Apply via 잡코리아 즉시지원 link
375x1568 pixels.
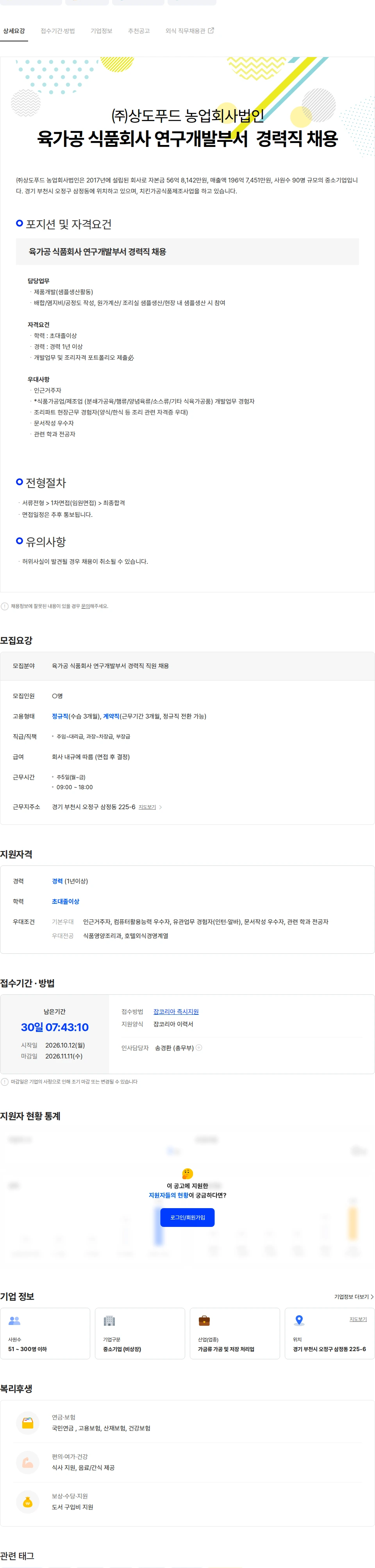[x=176, y=1012]
